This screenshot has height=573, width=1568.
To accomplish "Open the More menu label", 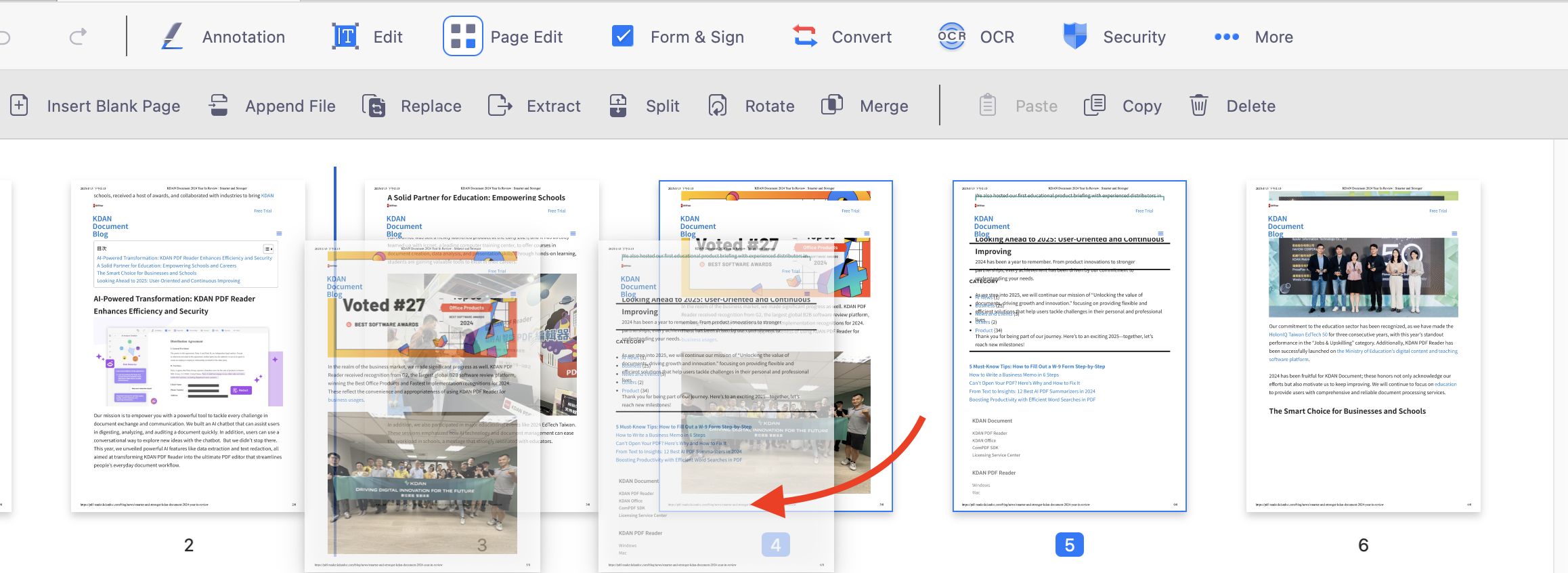I will click(1274, 37).
